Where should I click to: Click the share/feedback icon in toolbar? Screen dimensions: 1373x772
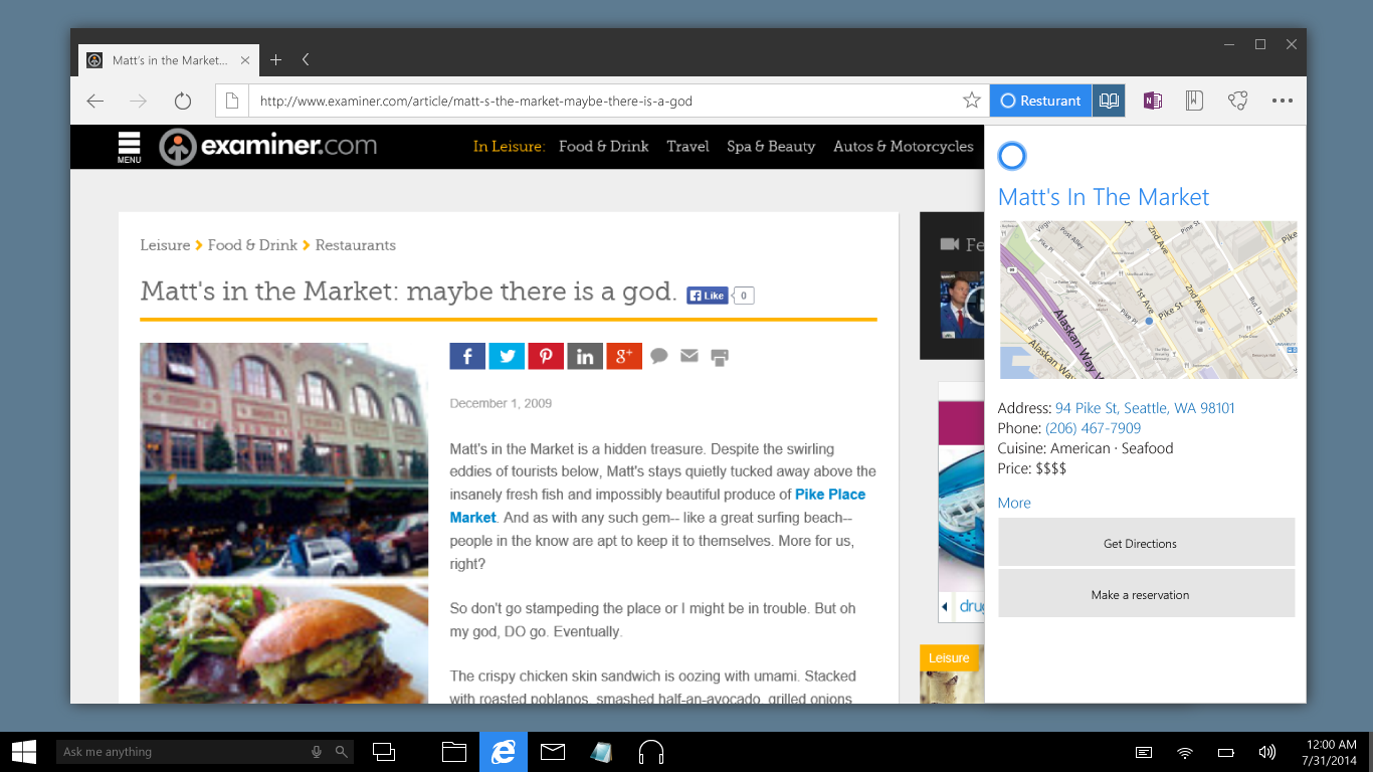click(x=1238, y=100)
